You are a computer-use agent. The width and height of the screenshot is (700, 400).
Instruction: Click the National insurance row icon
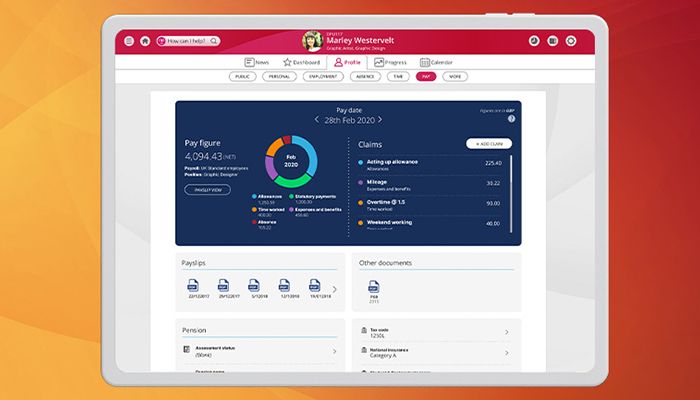pos(364,350)
